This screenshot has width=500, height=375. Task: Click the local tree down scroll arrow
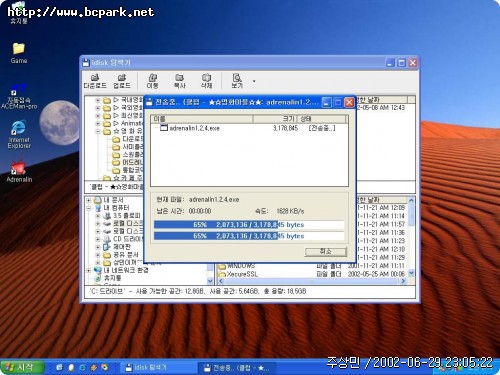tap(210, 281)
